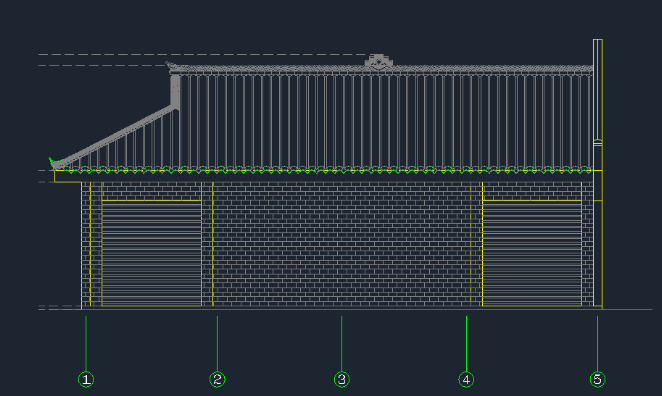The image size is (662, 396).
Task: Pick the topmost dashed elevation line
Action: pyautogui.click(x=203, y=54)
